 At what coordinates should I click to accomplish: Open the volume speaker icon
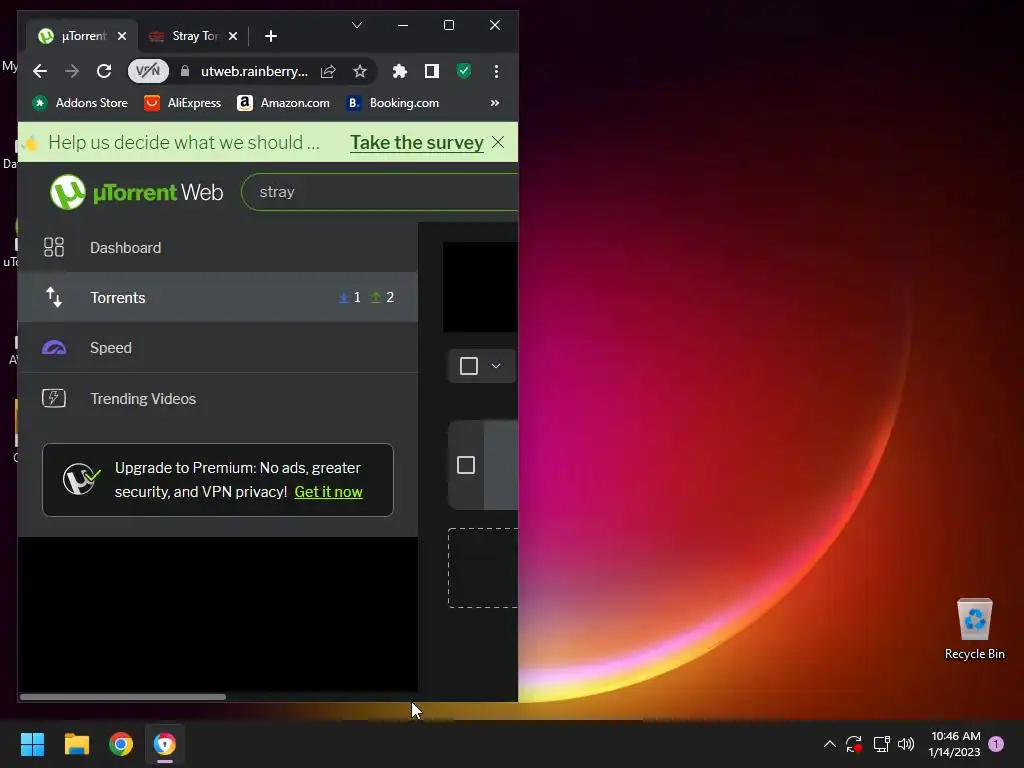tap(906, 744)
